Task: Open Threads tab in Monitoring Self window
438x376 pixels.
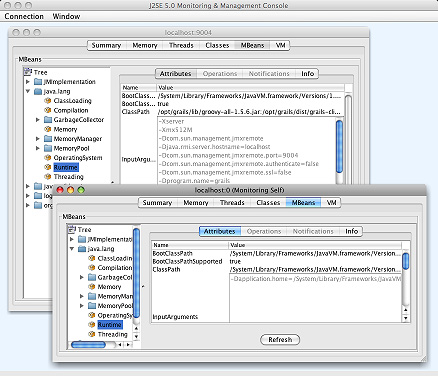Action: [x=232, y=203]
